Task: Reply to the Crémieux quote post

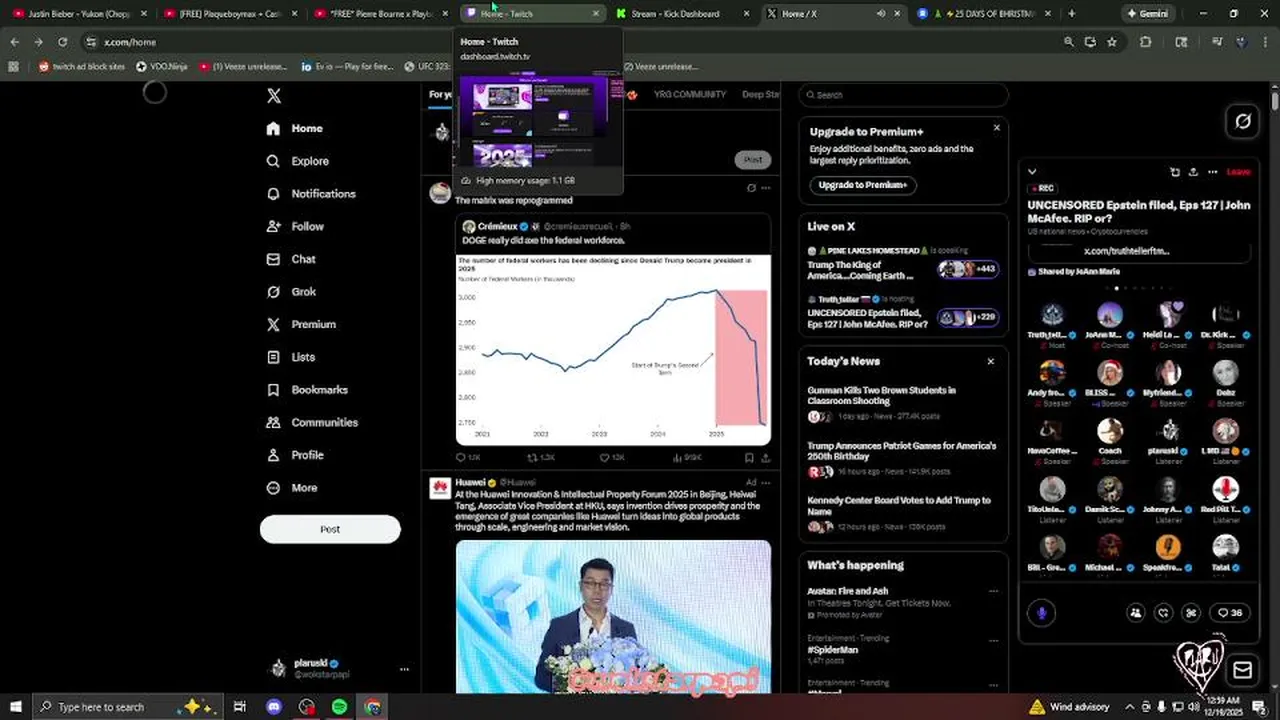Action: click(x=467, y=458)
